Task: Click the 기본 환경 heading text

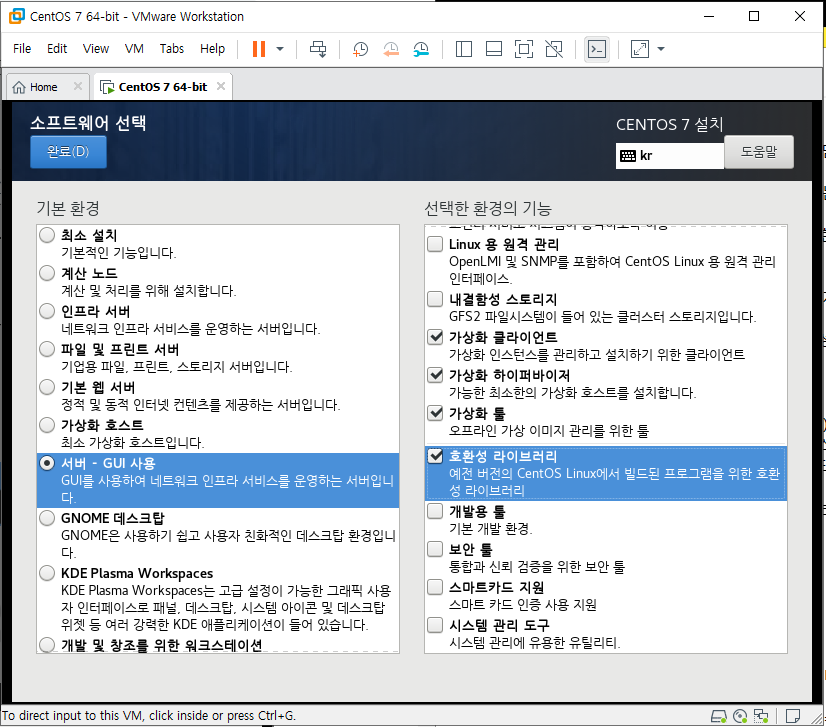Action: (68, 209)
